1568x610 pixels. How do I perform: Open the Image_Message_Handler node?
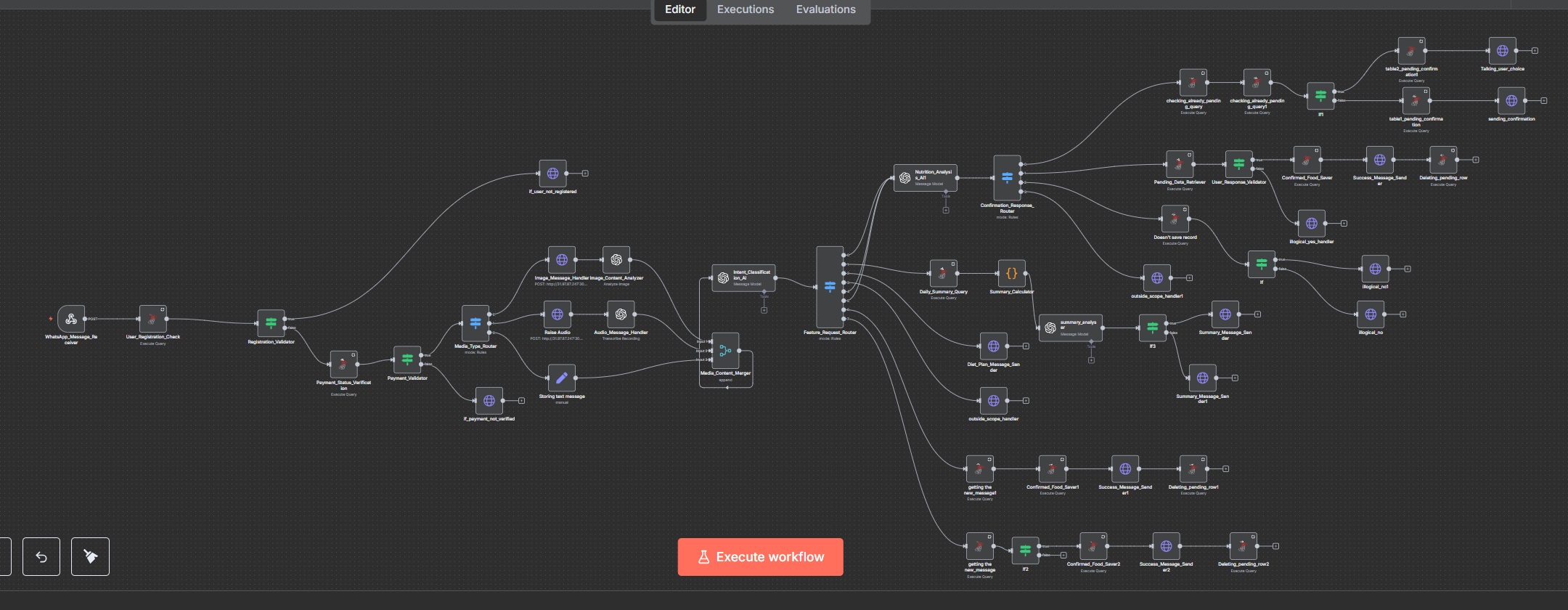coord(561,260)
